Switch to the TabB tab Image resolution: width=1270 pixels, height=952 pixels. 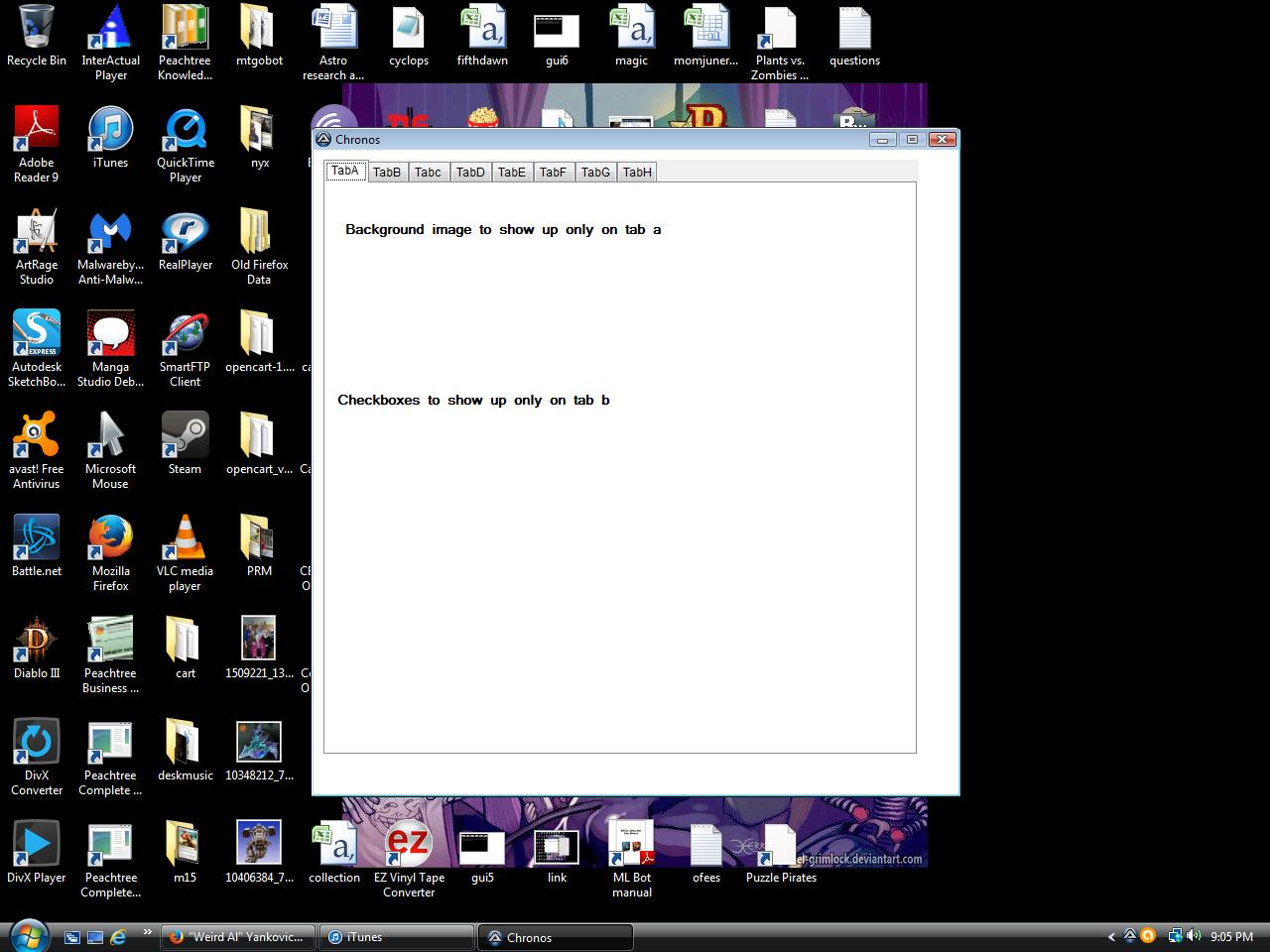(x=387, y=173)
